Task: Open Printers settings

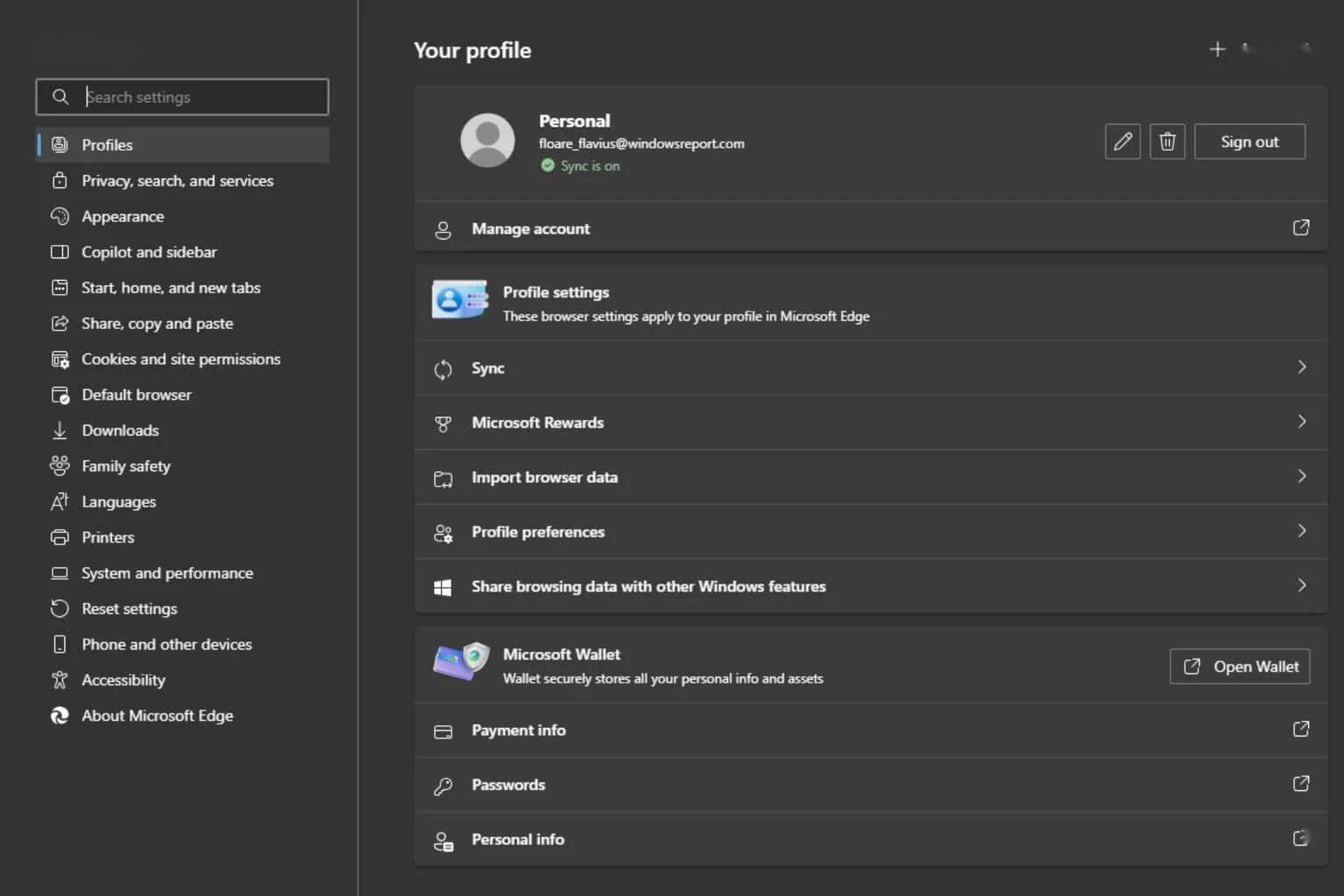Action: [x=183, y=537]
